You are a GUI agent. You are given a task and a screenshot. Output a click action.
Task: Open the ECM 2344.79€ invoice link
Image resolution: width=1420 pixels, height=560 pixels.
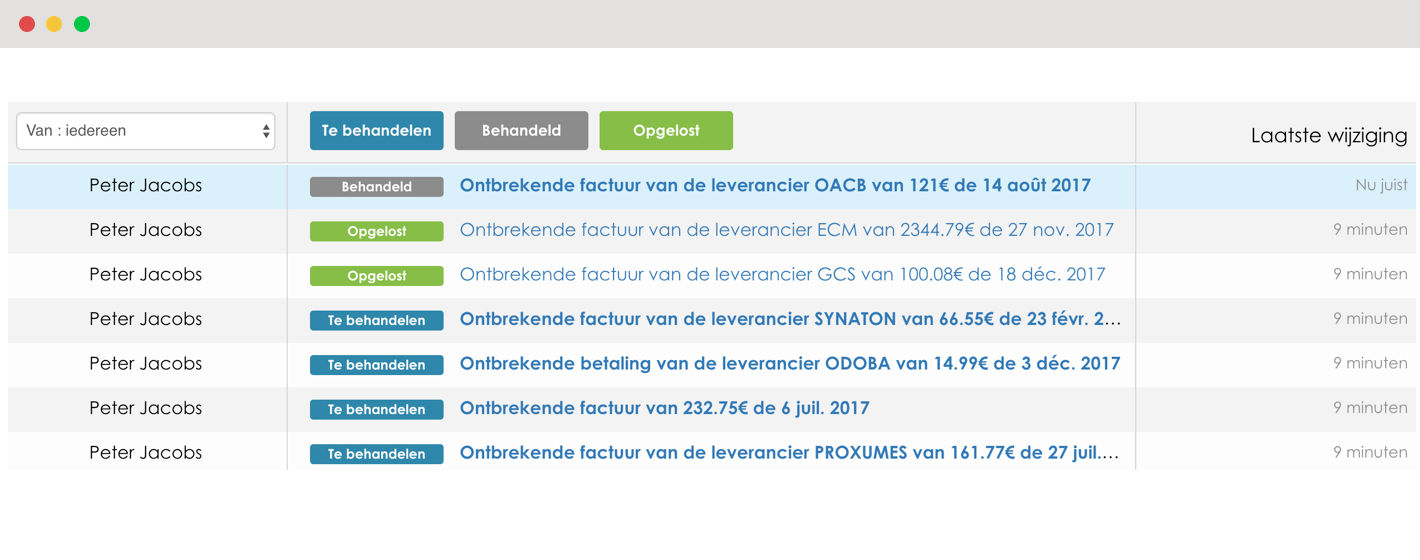(x=787, y=230)
